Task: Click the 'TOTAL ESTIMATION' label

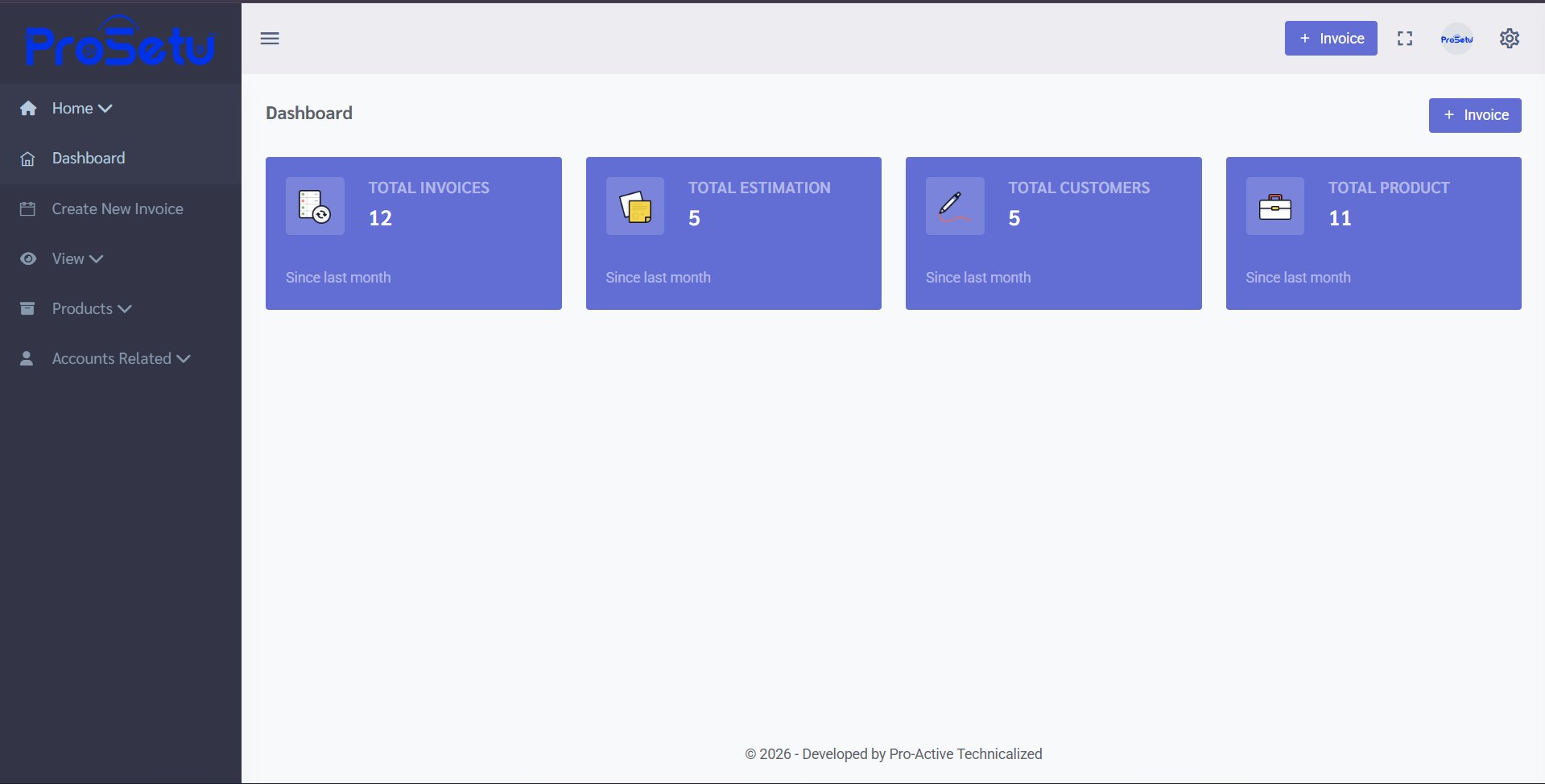Action: tap(759, 188)
